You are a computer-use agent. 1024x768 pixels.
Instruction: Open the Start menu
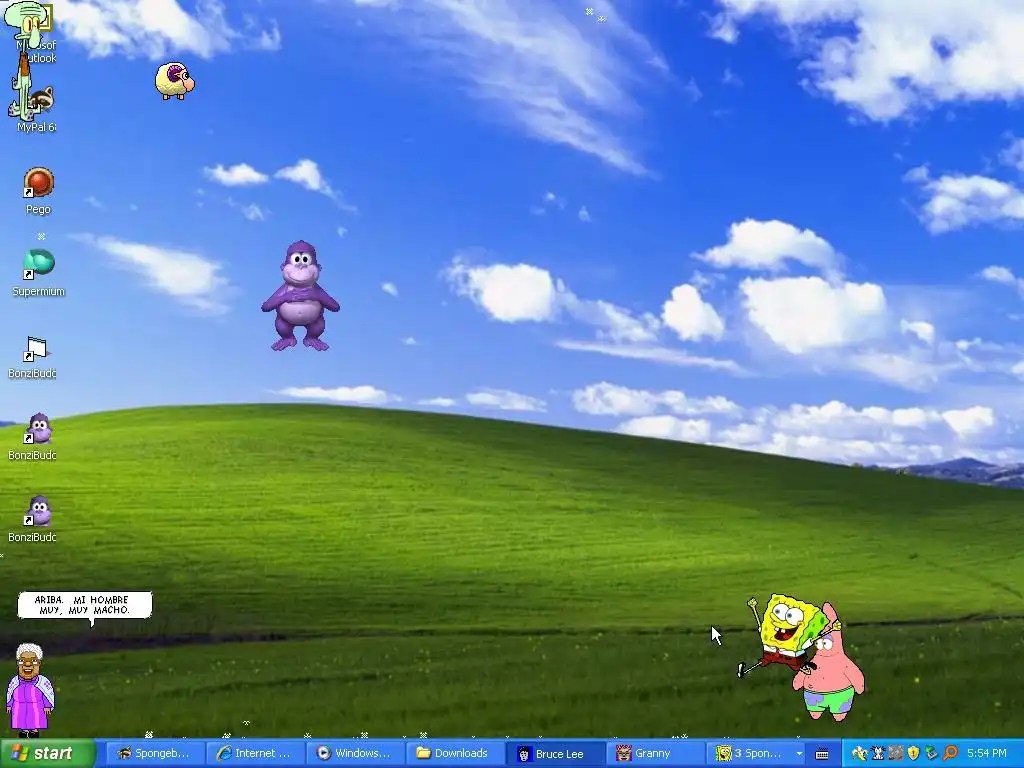[x=47, y=754]
